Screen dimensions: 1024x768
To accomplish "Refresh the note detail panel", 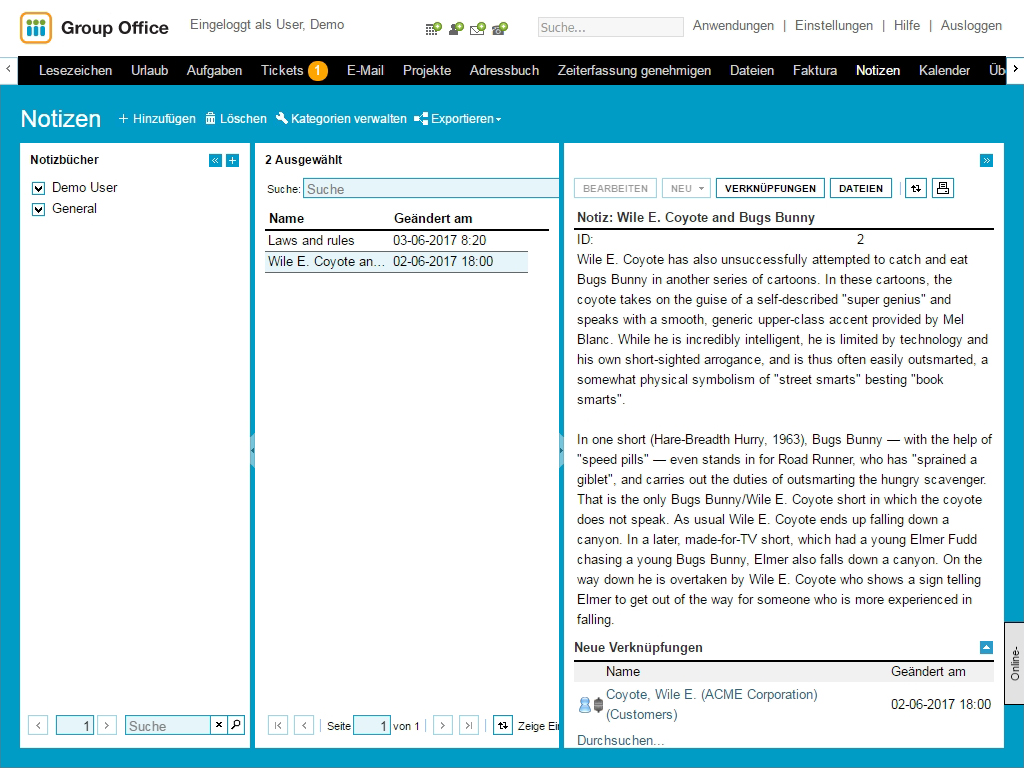I will tap(915, 188).
